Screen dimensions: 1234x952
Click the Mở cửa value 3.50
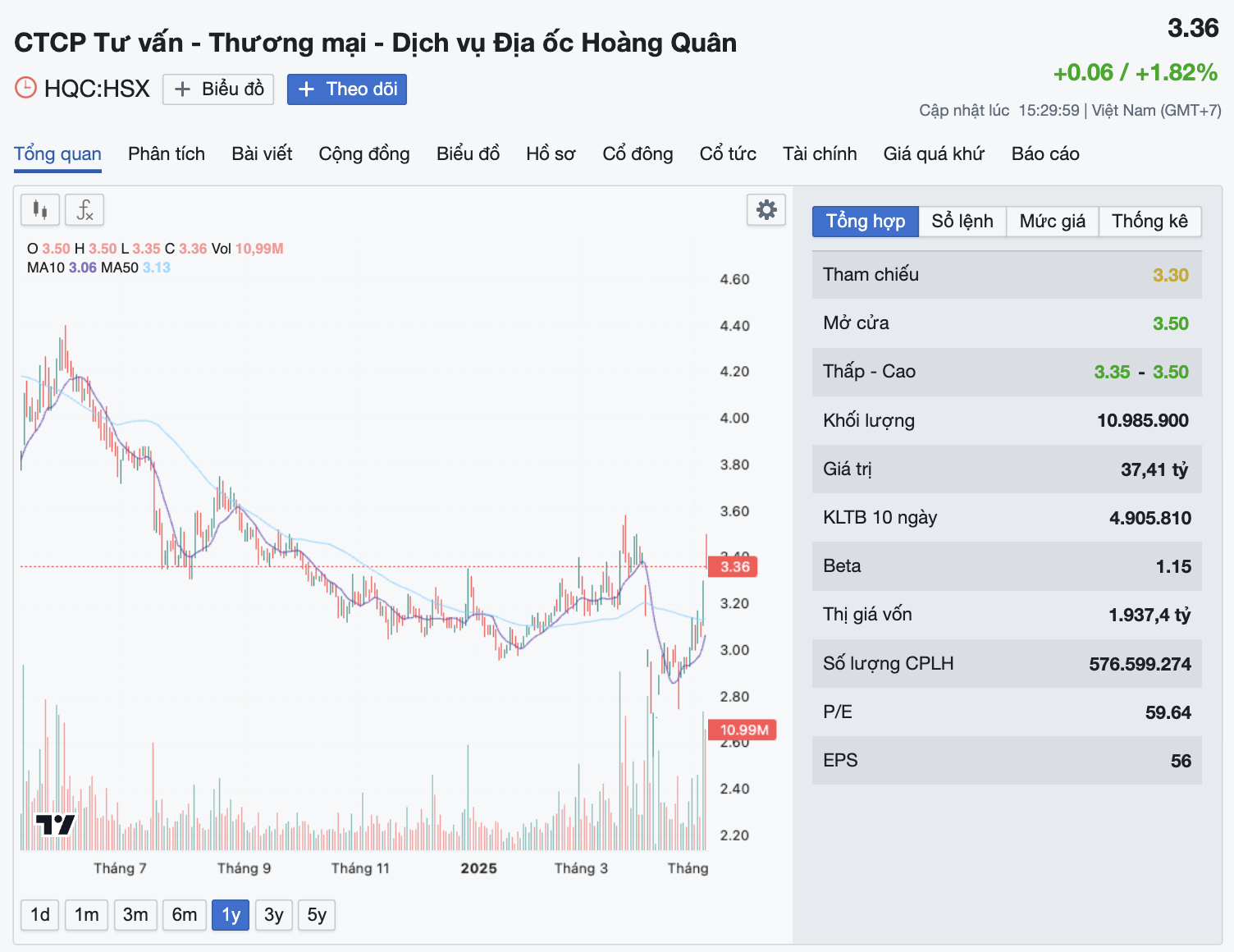1171,323
